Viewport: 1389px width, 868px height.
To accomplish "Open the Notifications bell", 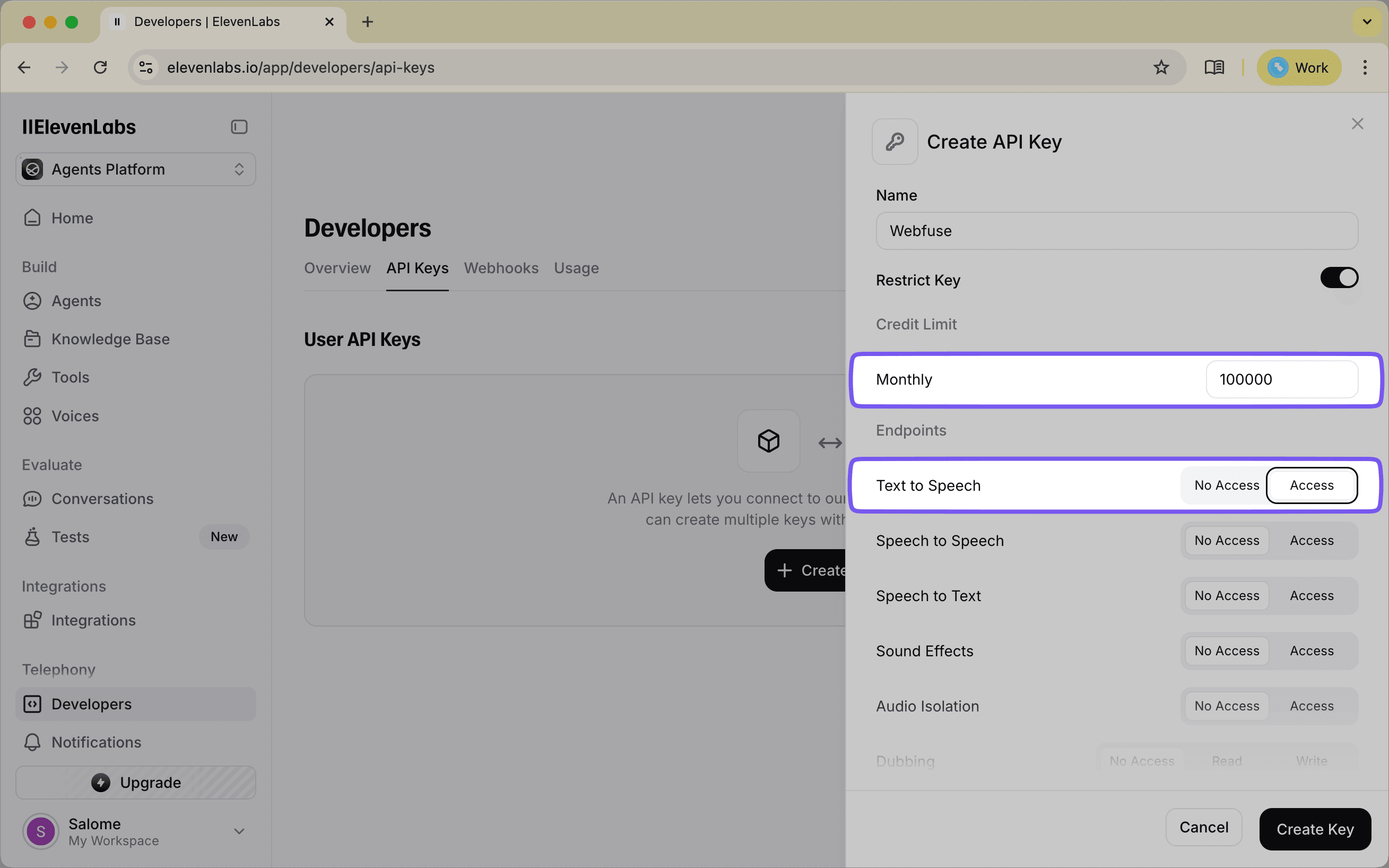I will pos(32,742).
